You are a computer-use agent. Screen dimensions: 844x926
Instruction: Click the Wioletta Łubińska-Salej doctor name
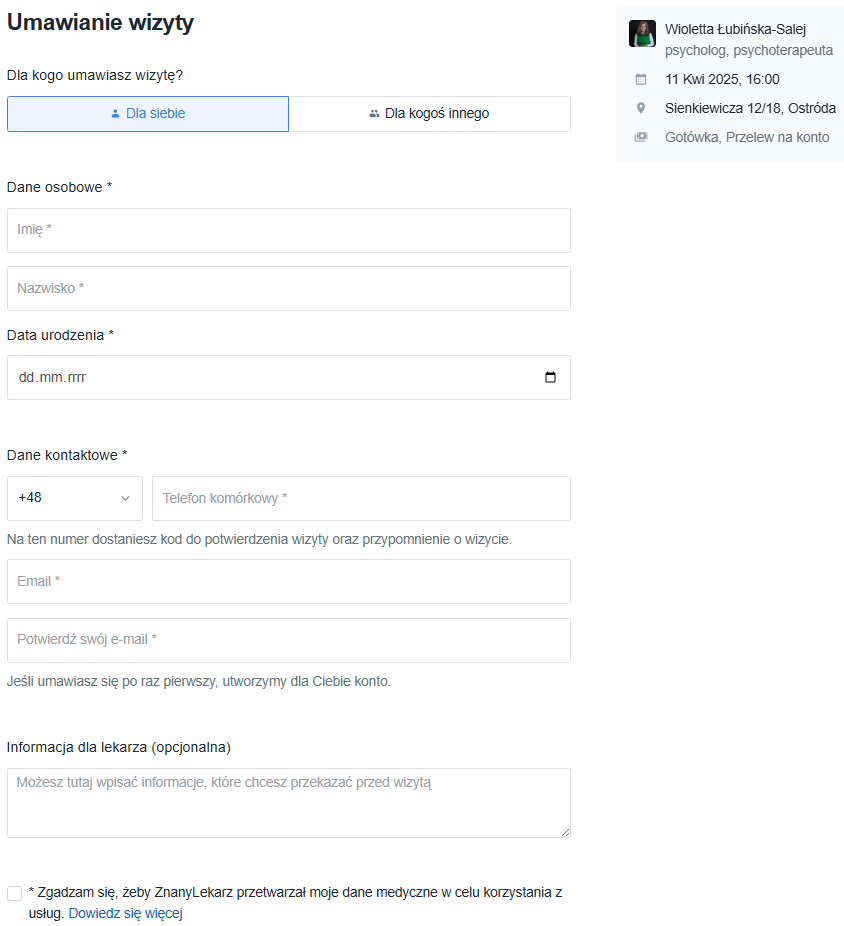click(x=735, y=29)
